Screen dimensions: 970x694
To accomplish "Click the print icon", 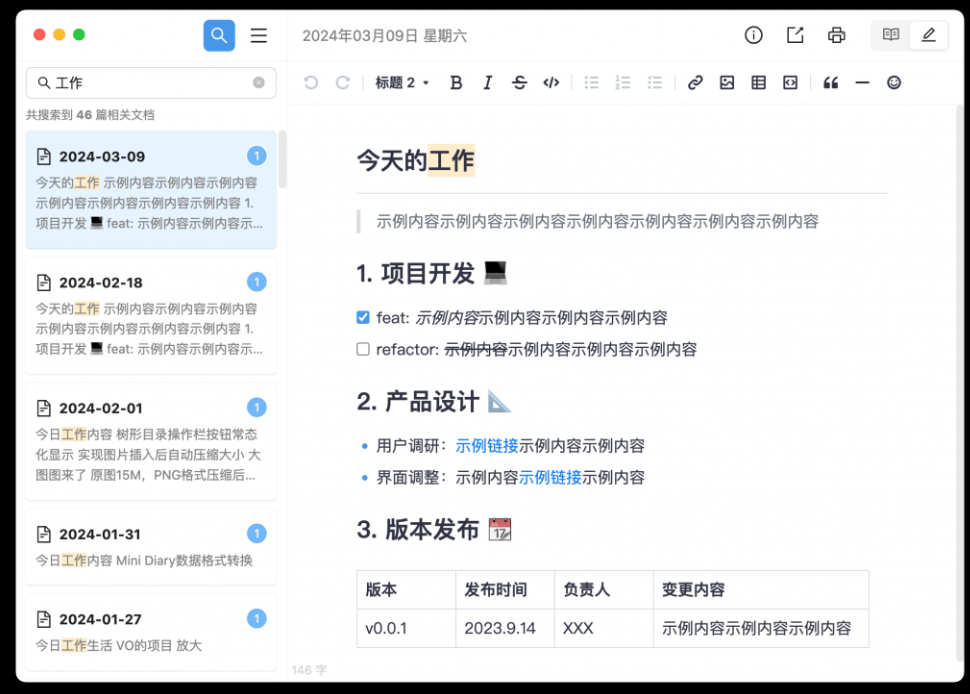I will [836, 34].
